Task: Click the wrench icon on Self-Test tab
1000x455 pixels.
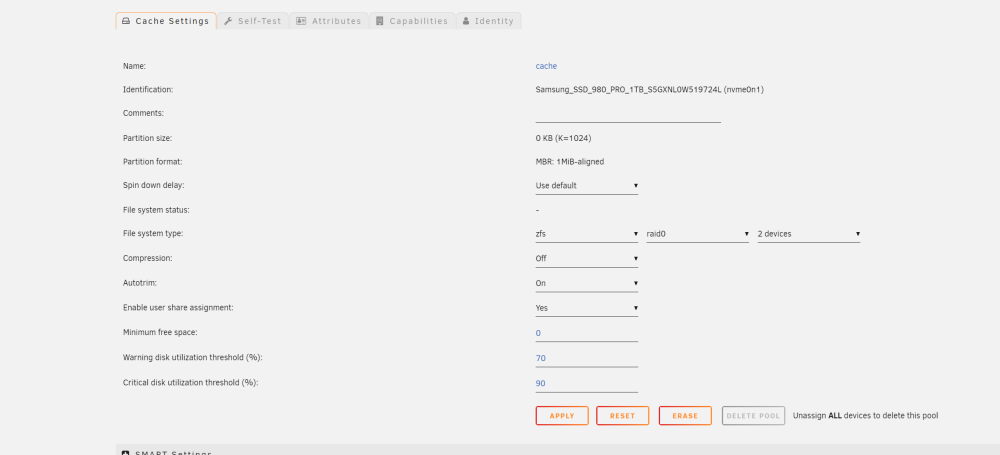Action: tap(228, 21)
